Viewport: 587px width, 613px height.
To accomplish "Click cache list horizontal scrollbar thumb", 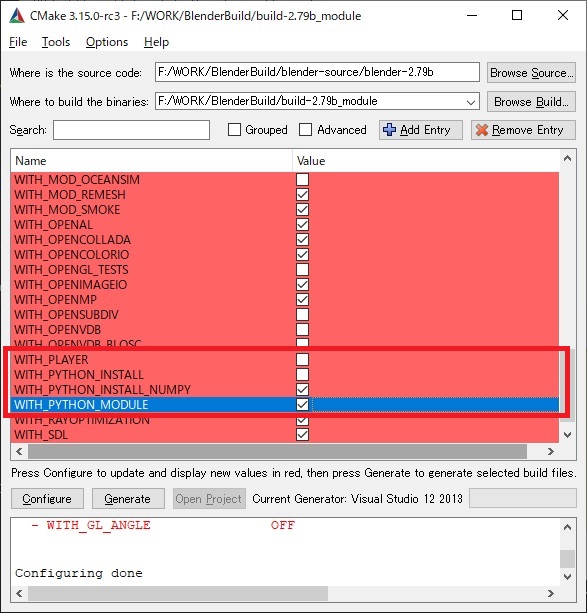I will click(277, 452).
